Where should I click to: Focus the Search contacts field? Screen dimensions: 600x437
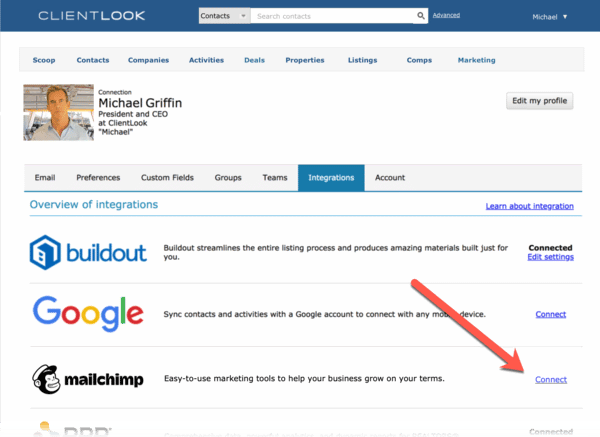click(x=332, y=16)
